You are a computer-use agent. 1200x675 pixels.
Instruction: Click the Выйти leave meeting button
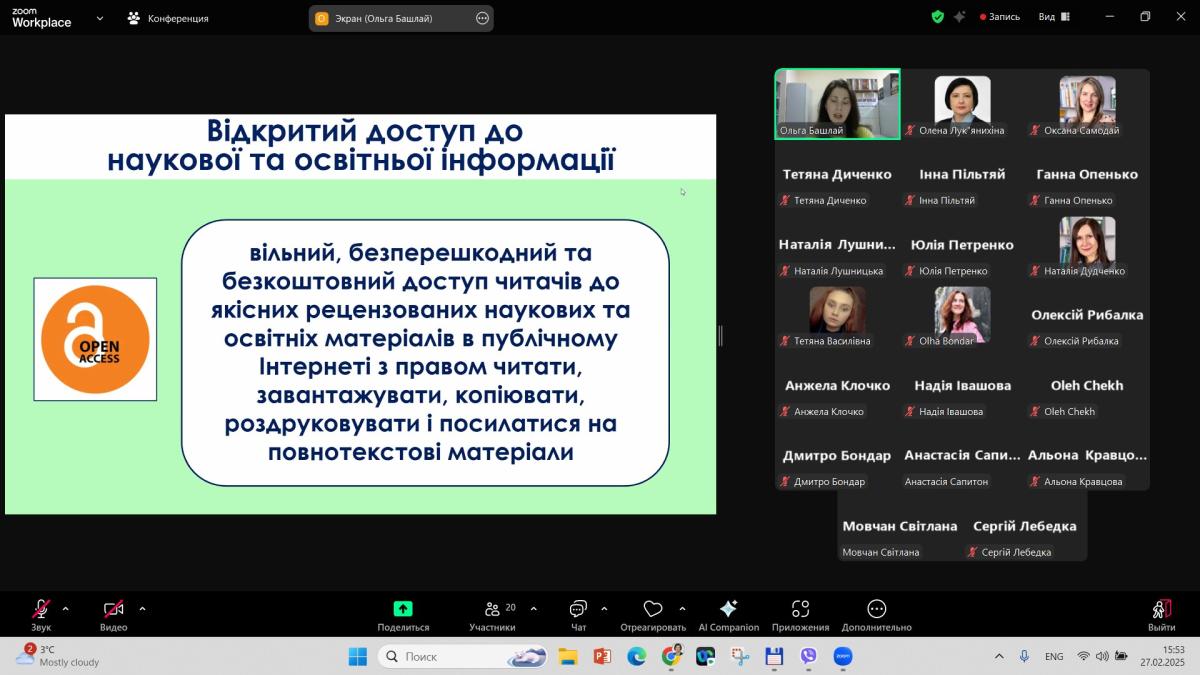click(1161, 610)
